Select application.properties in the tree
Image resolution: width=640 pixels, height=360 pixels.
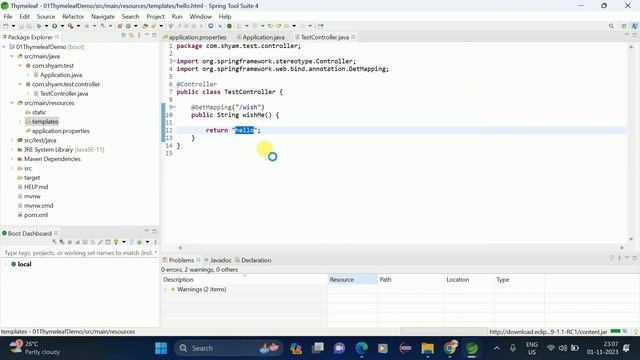[x=60, y=131]
